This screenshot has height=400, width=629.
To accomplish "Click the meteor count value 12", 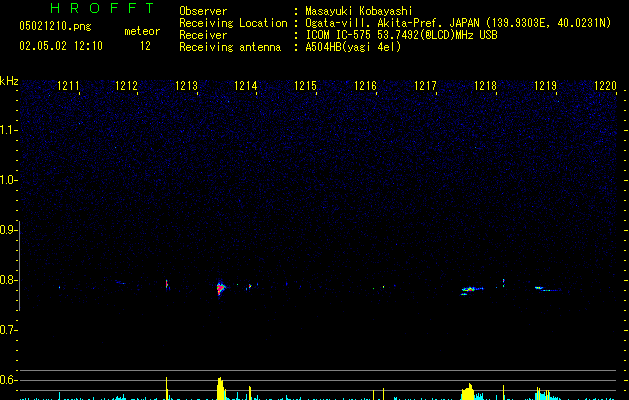I will [145, 46].
